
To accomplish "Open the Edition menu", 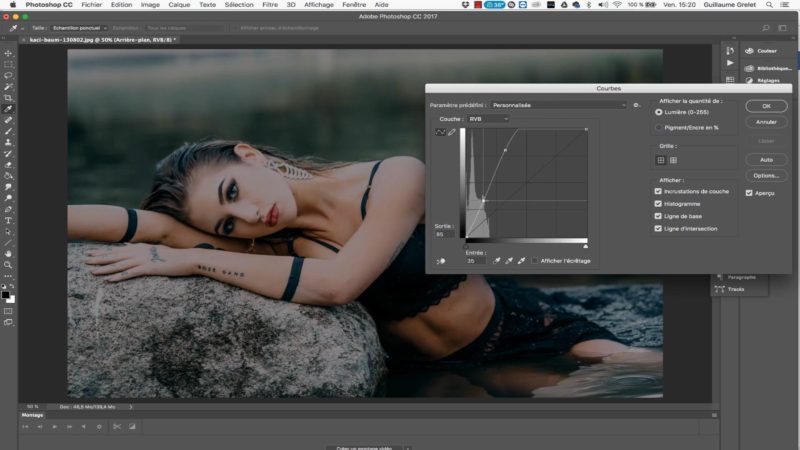I will (121, 5).
